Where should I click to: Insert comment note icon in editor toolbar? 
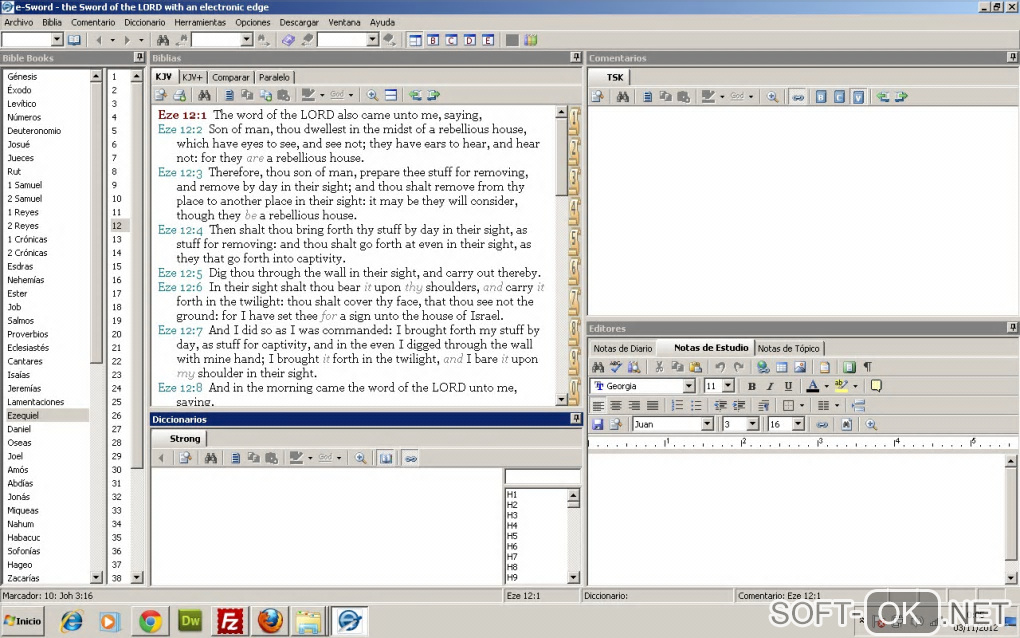876,386
